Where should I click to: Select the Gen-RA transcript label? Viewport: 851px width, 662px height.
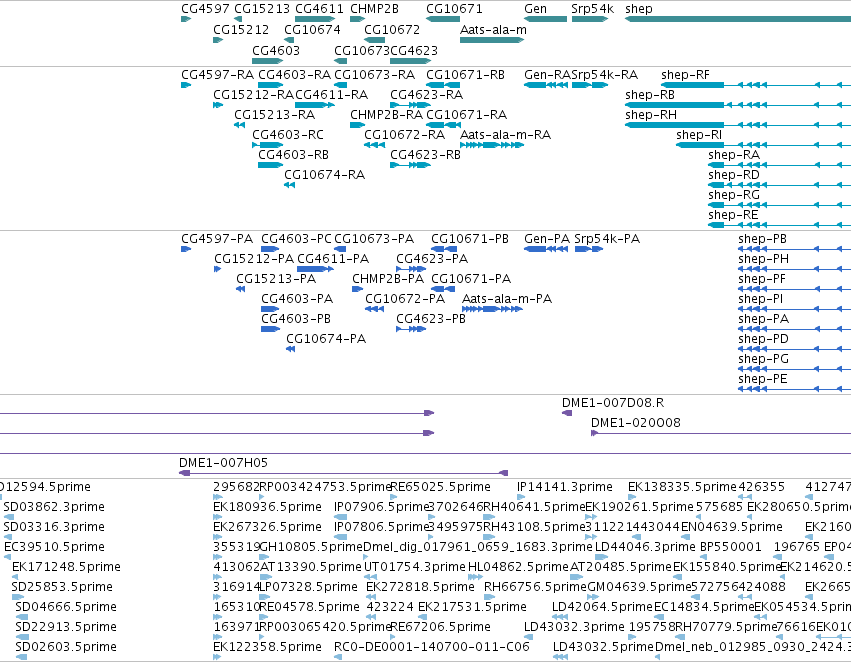548,75
